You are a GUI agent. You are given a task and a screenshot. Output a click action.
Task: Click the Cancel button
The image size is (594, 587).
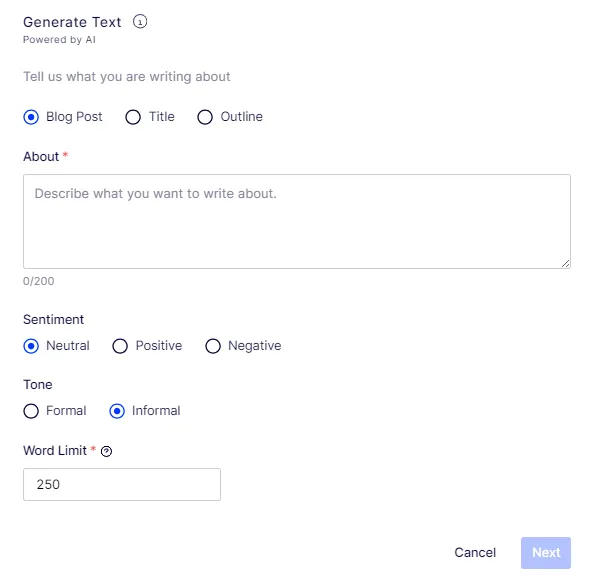[475, 553]
